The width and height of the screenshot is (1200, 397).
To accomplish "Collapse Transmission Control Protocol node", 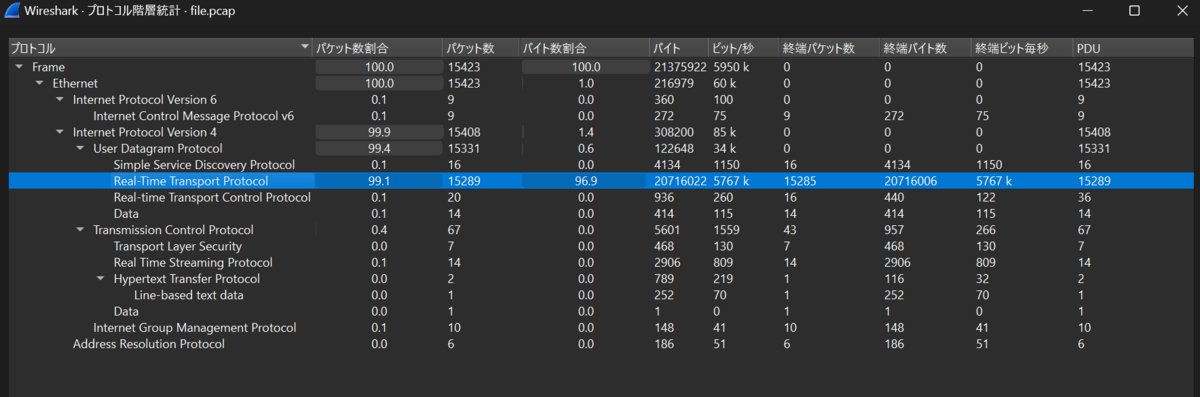I will [80, 230].
